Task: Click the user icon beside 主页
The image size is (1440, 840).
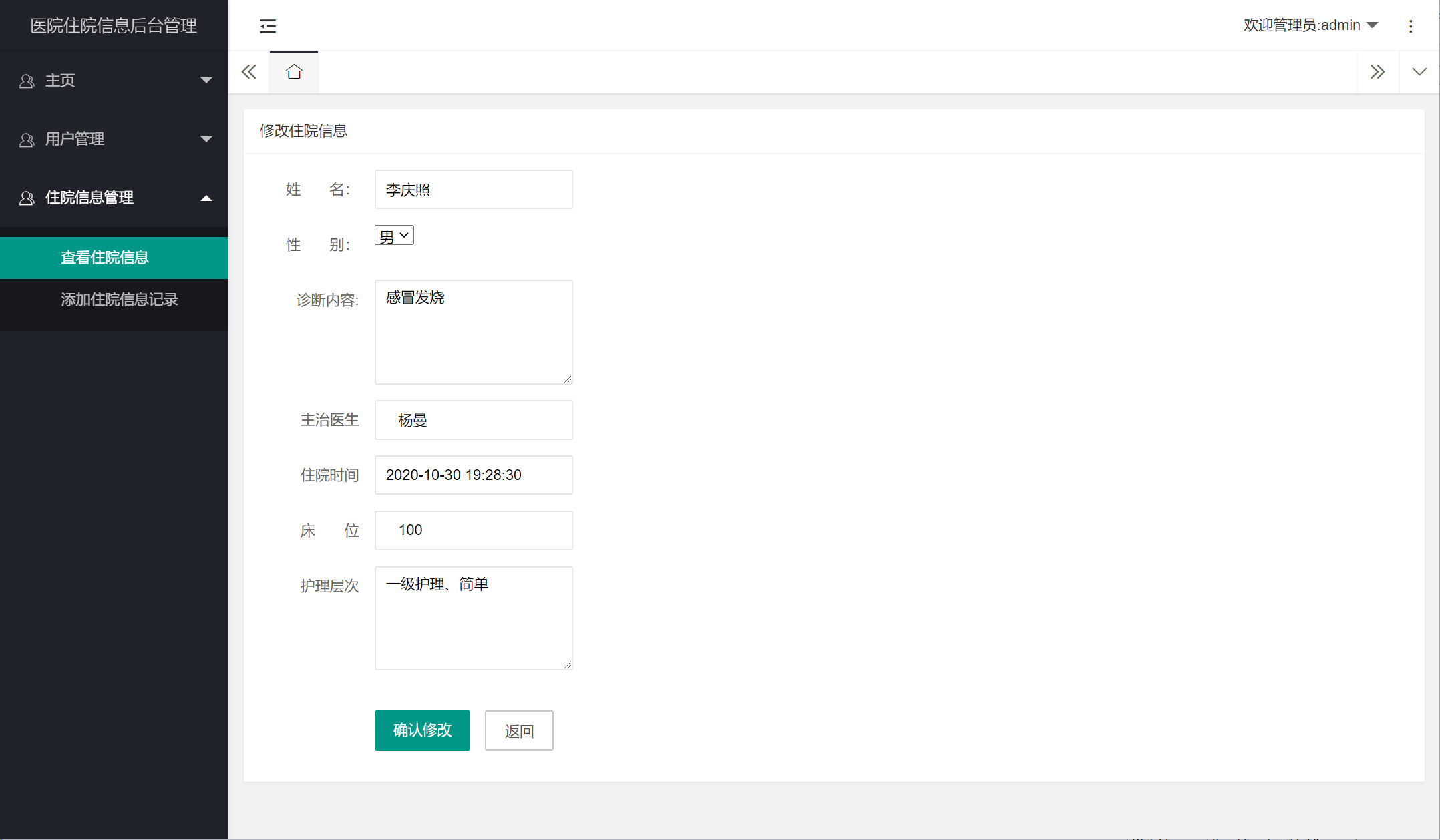Action: [27, 81]
